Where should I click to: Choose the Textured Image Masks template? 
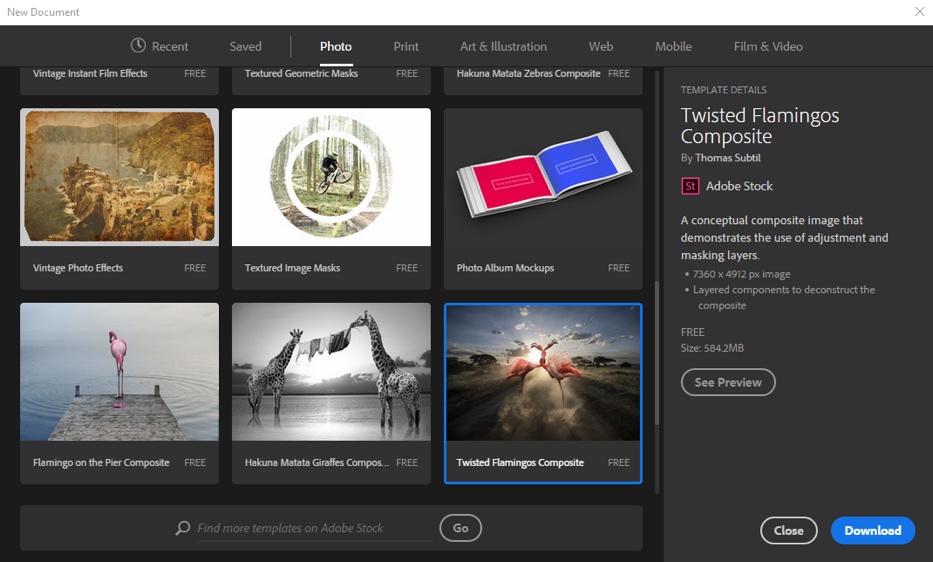[x=331, y=178]
